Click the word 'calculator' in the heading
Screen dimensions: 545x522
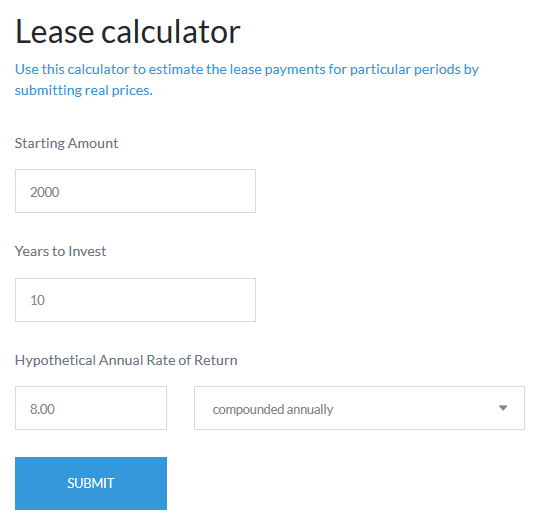click(x=171, y=32)
